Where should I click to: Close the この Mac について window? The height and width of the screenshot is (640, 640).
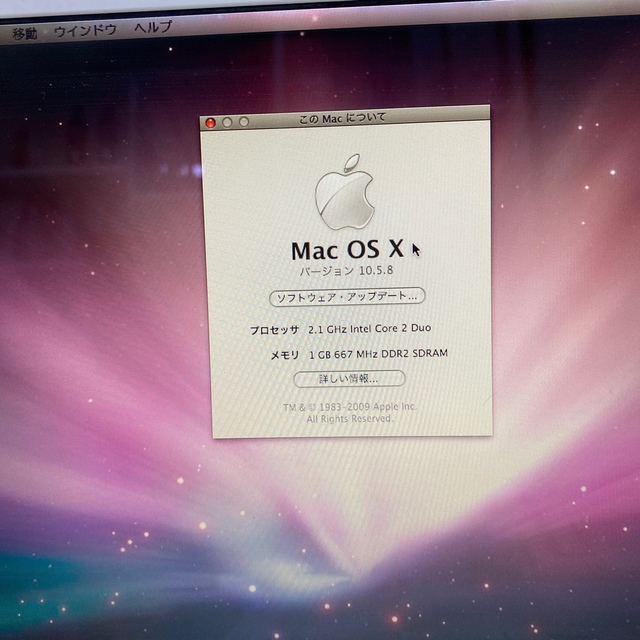click(x=211, y=123)
